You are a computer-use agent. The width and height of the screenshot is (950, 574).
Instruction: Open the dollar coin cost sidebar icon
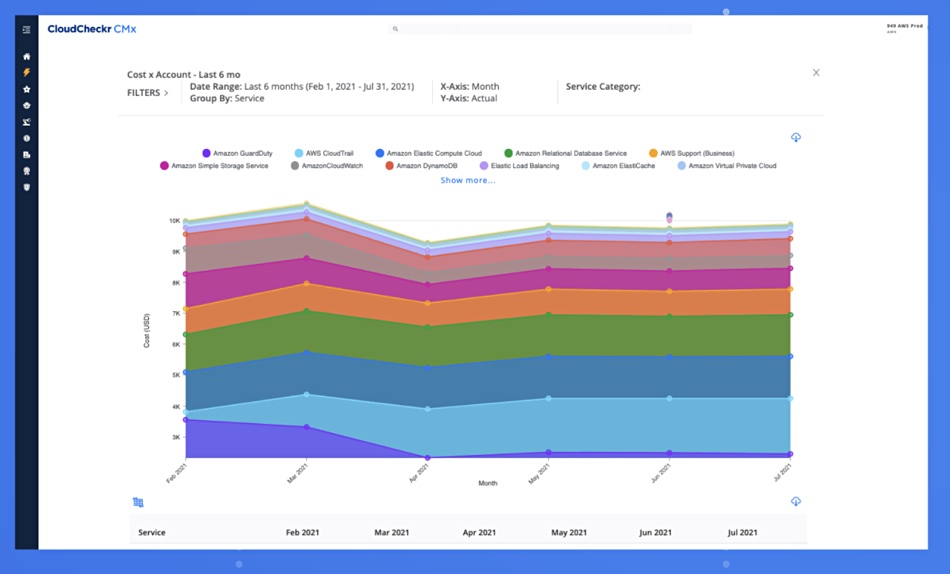tap(27, 138)
